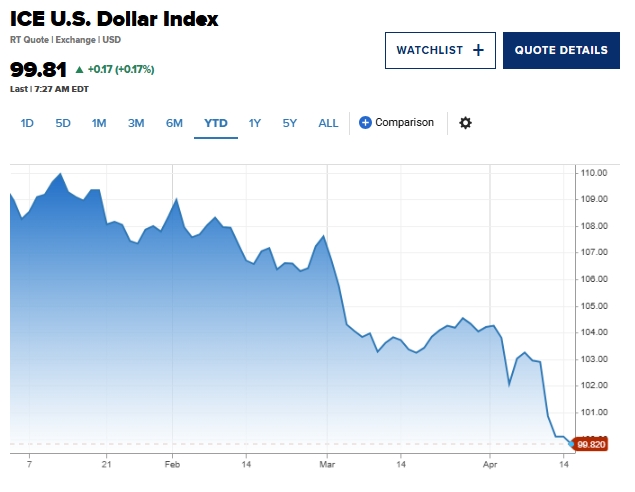Screen dimensions: 635x492
Task: Select the ALL time range
Action: 328,123
